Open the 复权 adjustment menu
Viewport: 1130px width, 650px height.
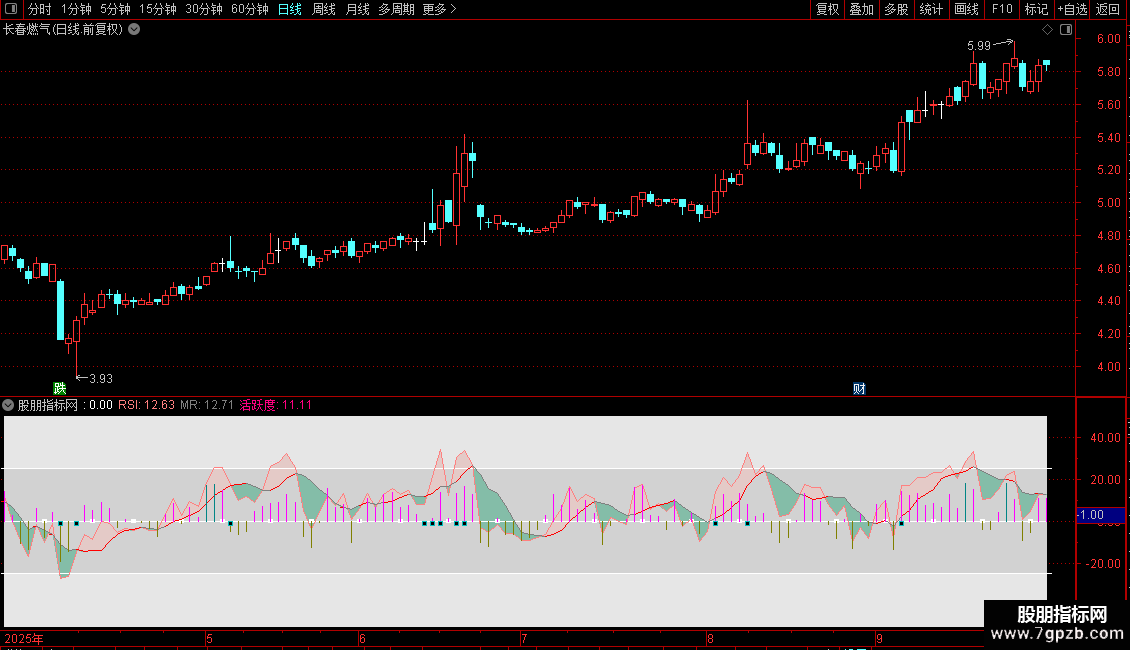(827, 9)
